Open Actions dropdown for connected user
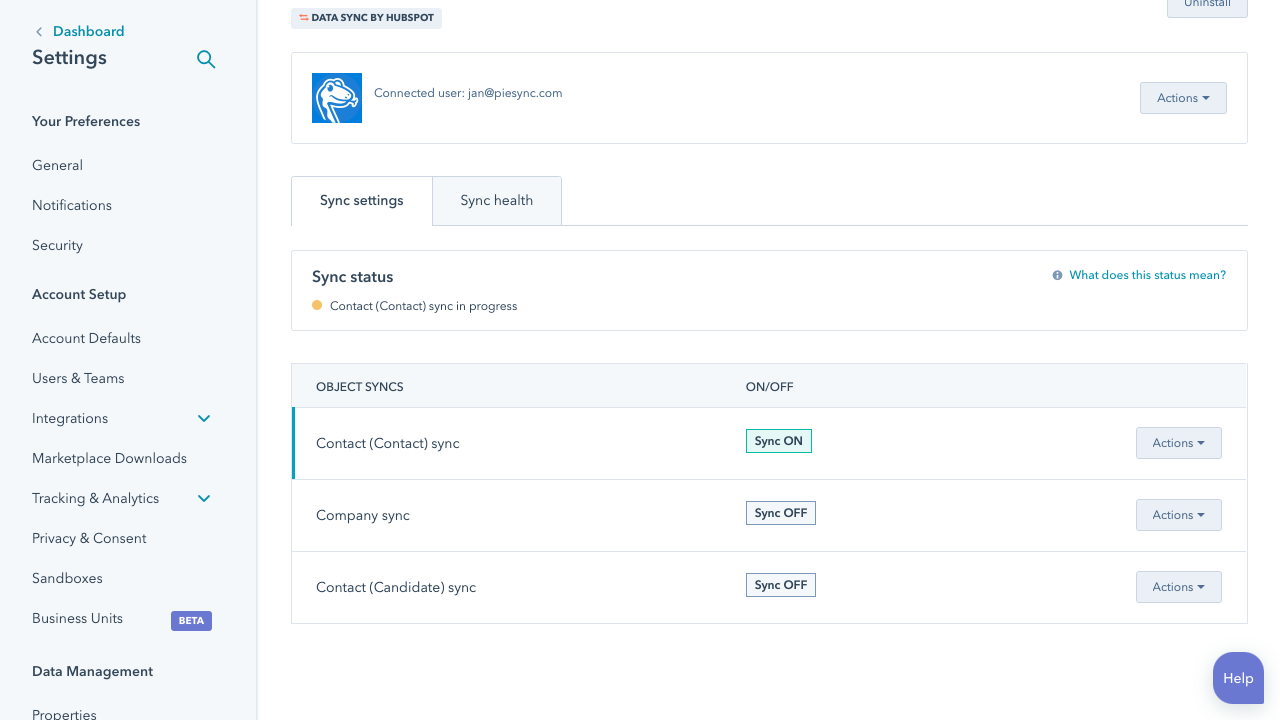The height and width of the screenshot is (720, 1280). click(x=1183, y=98)
